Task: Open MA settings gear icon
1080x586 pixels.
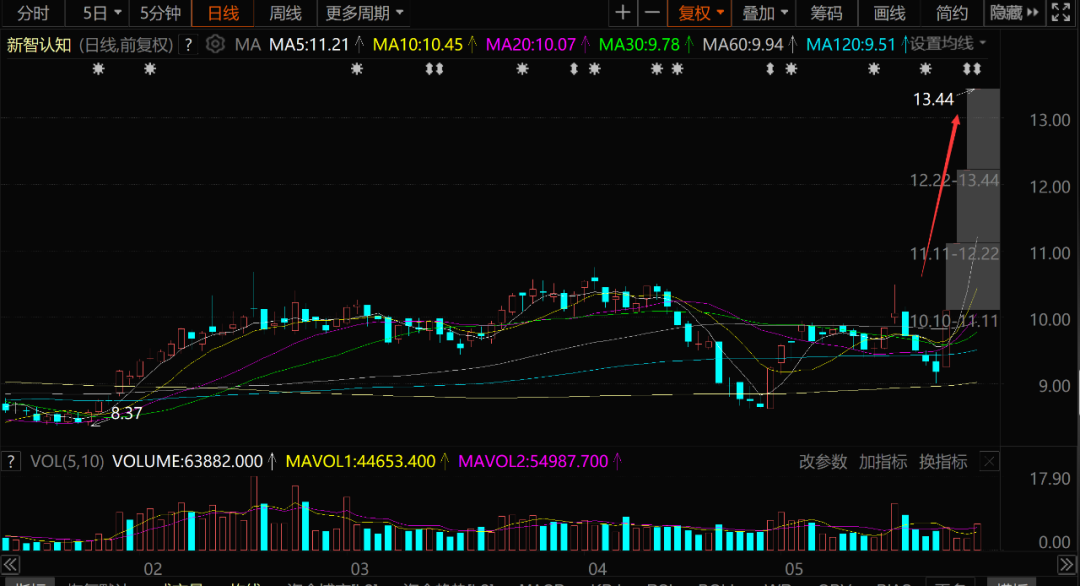Action: (x=216, y=44)
